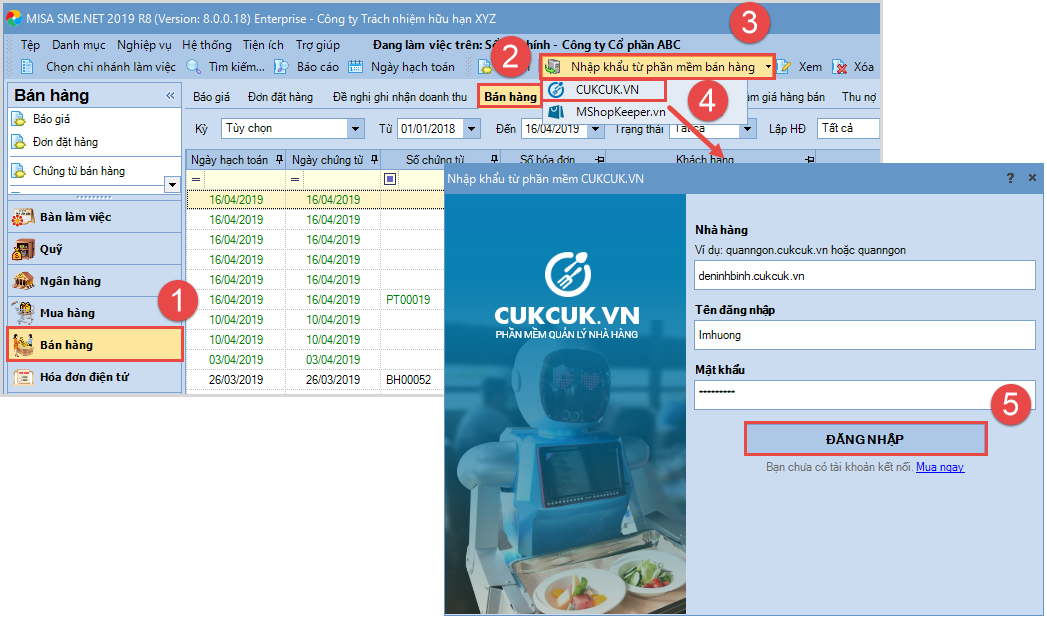Click the Tên đăng nhập field

point(865,335)
